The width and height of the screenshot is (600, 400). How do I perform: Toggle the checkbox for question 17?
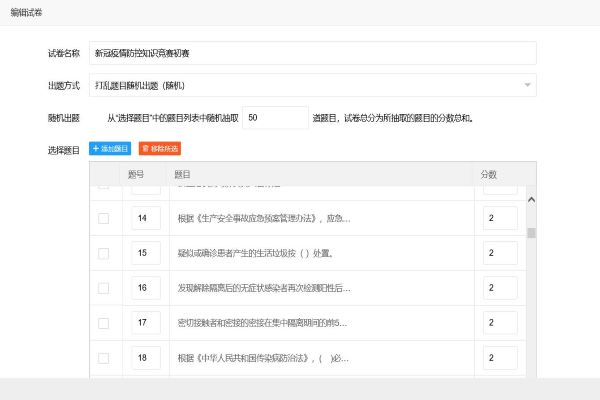103,322
